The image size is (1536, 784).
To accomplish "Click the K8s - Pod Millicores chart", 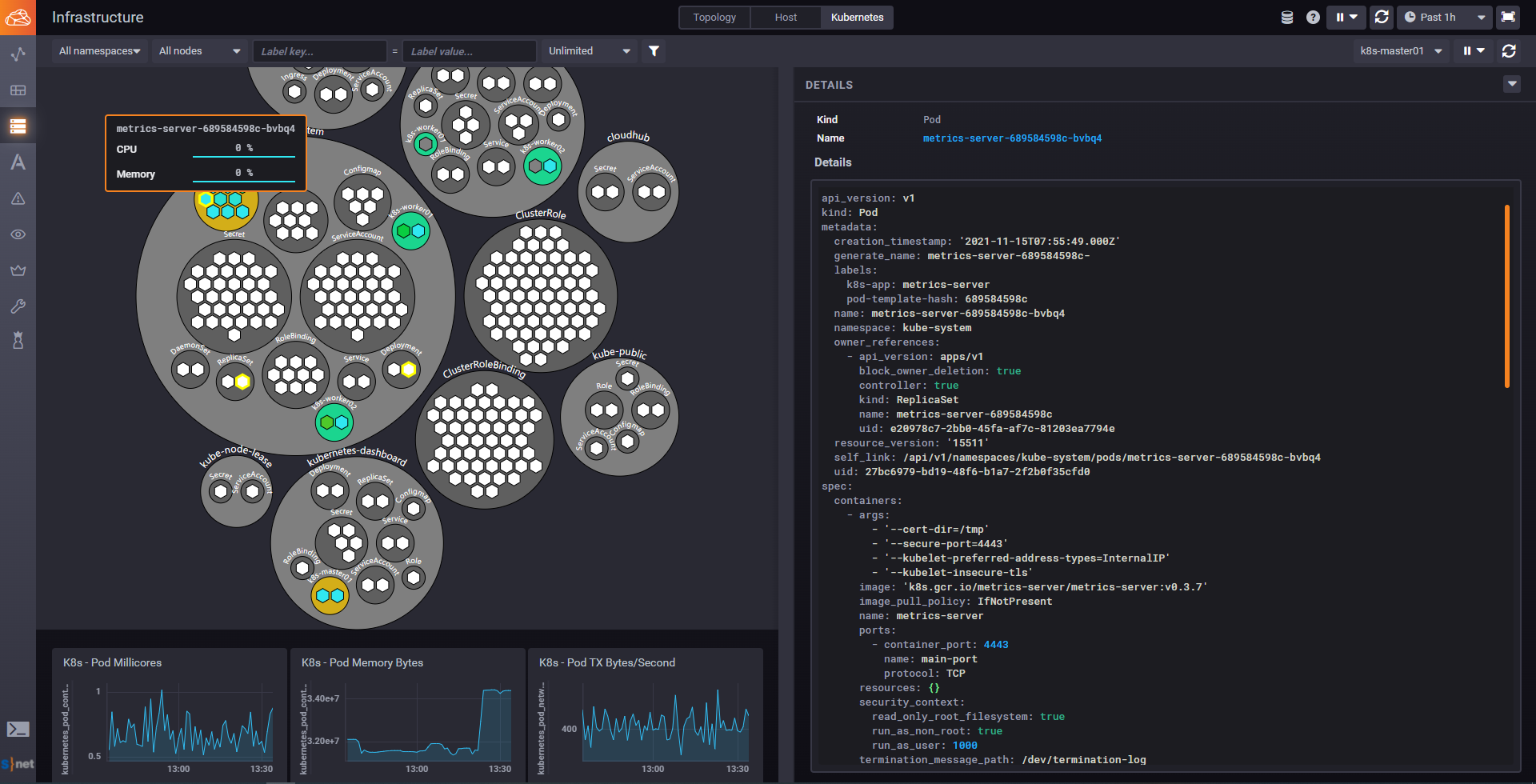I will tap(169, 715).
